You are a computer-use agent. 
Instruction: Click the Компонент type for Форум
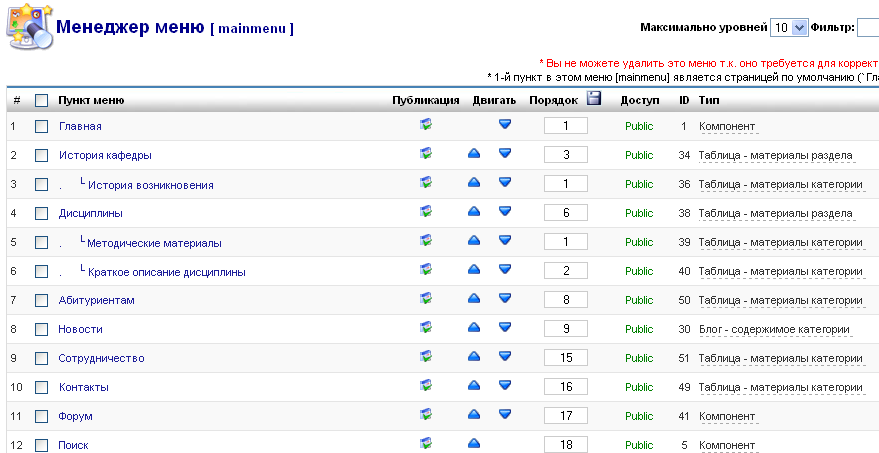pyautogui.click(x=727, y=416)
